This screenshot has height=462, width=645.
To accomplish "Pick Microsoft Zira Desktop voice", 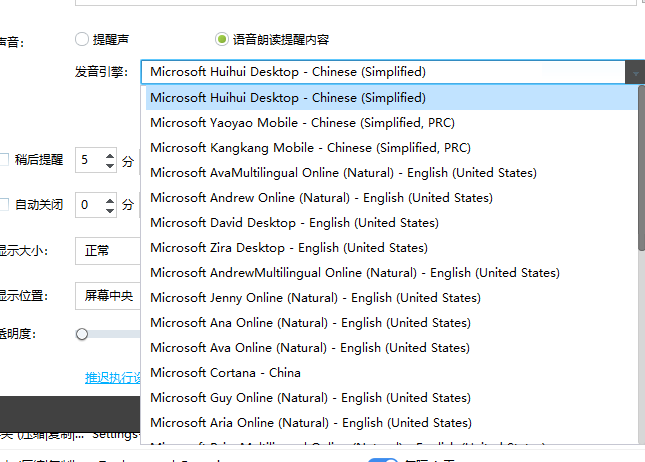I will (x=391, y=248).
